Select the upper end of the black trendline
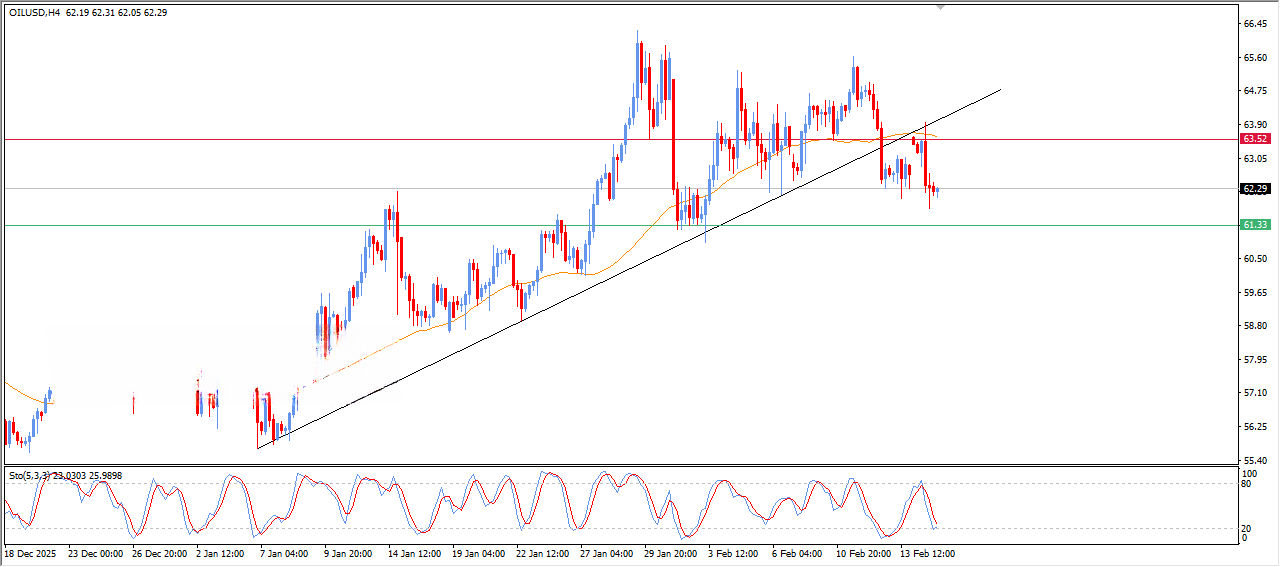The width and height of the screenshot is (1280, 567). pyautogui.click(x=1000, y=90)
